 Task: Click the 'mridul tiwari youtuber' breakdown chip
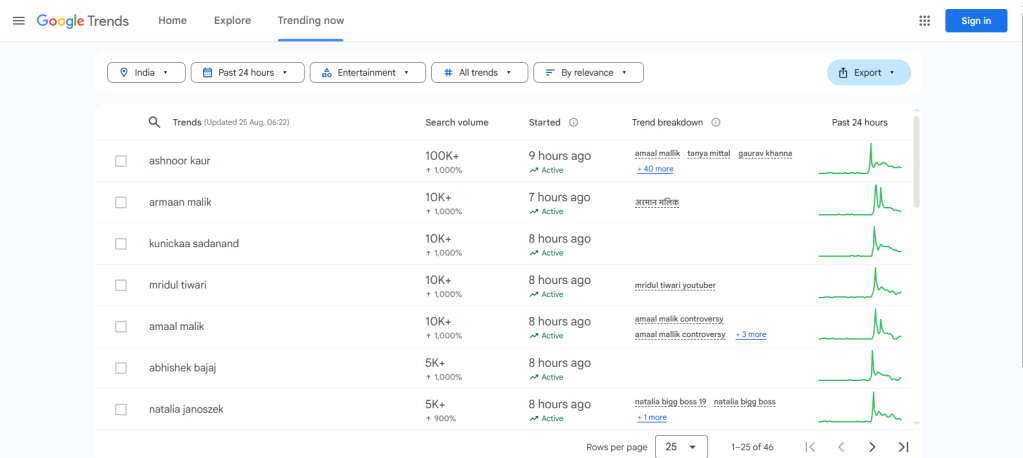point(675,286)
